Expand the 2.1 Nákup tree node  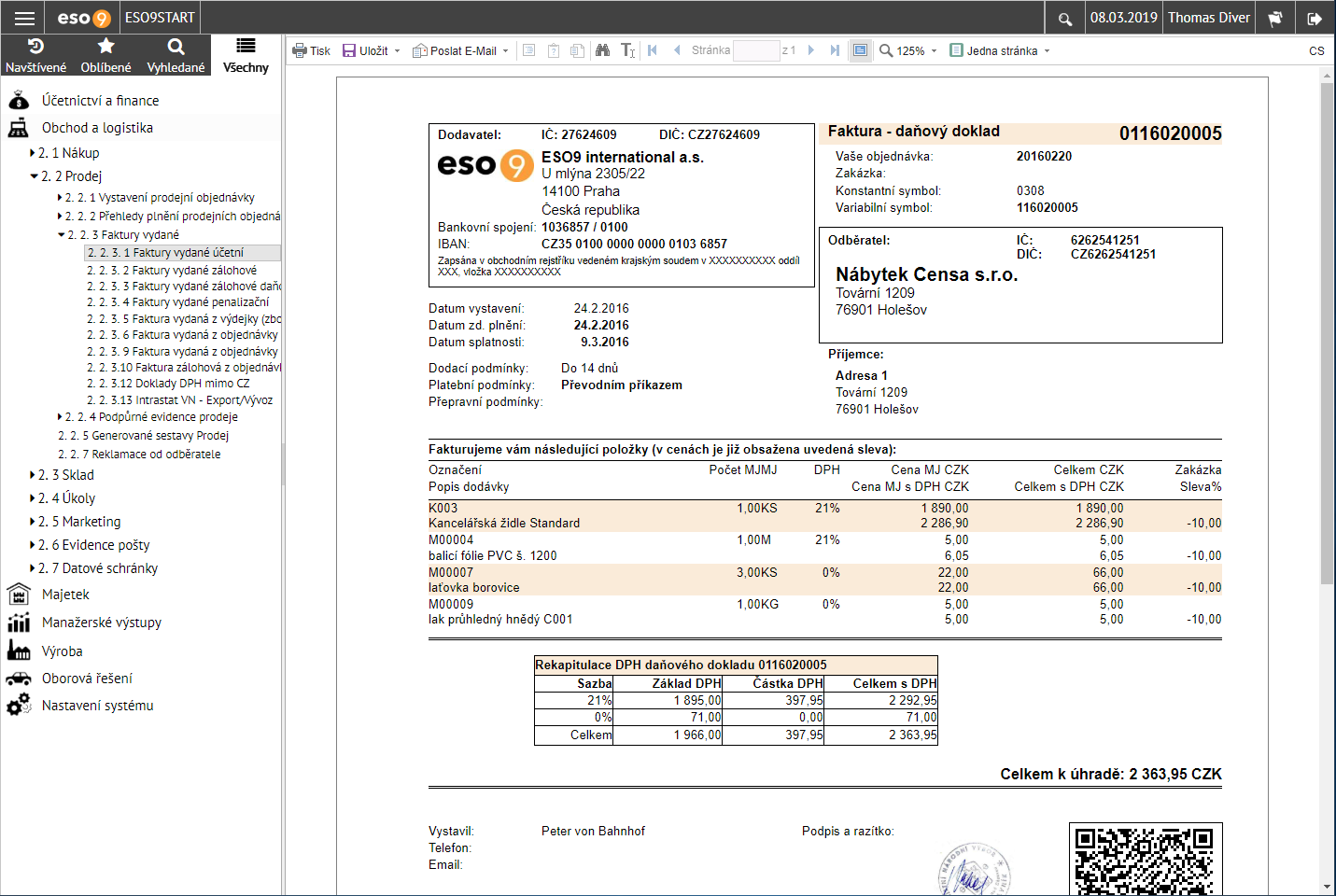pos(33,153)
